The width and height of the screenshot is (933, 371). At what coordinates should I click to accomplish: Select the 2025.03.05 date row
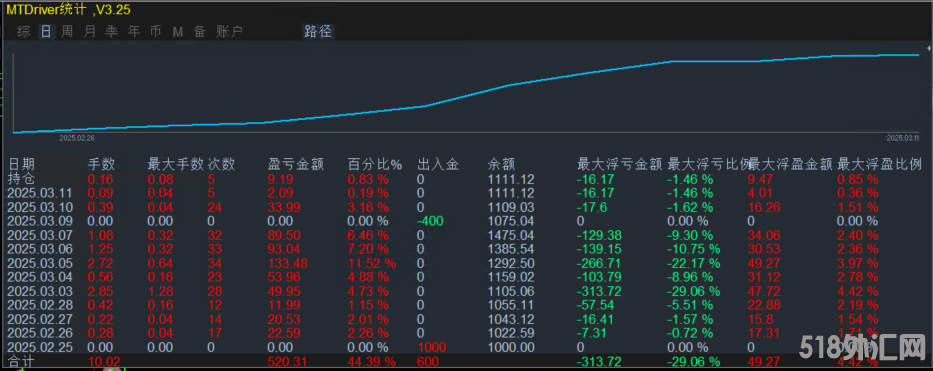[39, 263]
